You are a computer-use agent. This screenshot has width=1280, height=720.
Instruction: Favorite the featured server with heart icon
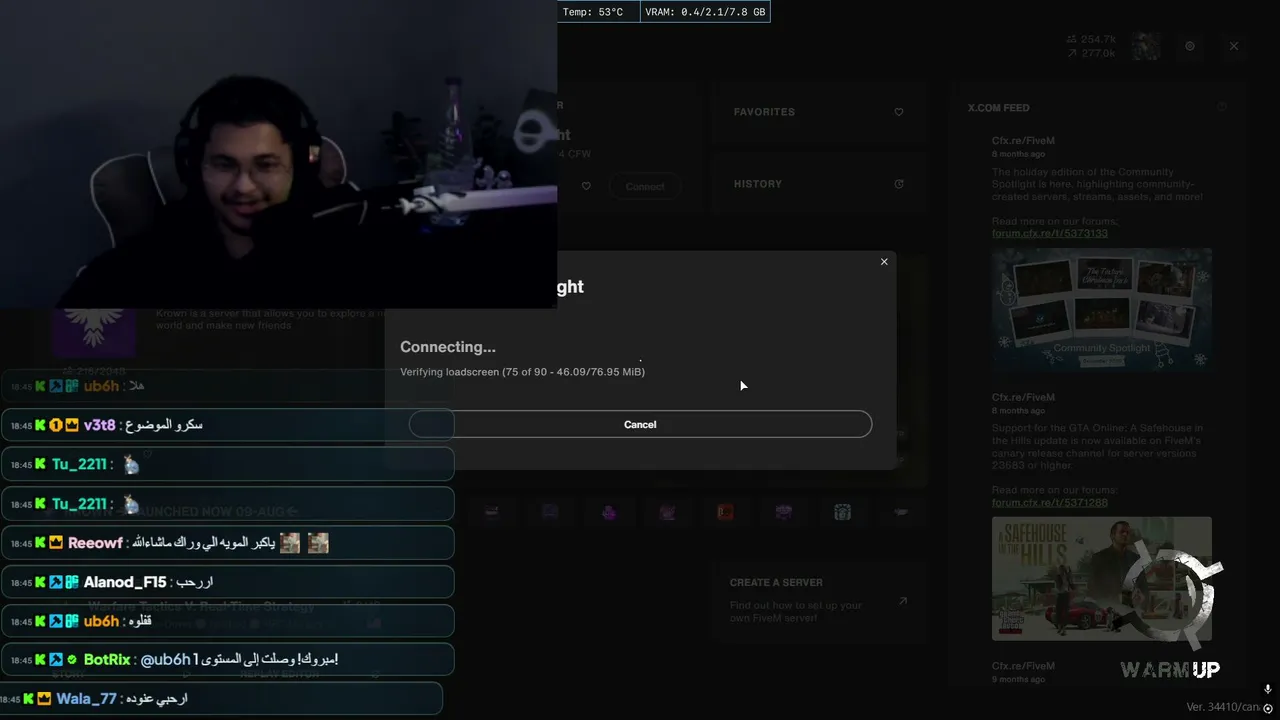click(586, 186)
